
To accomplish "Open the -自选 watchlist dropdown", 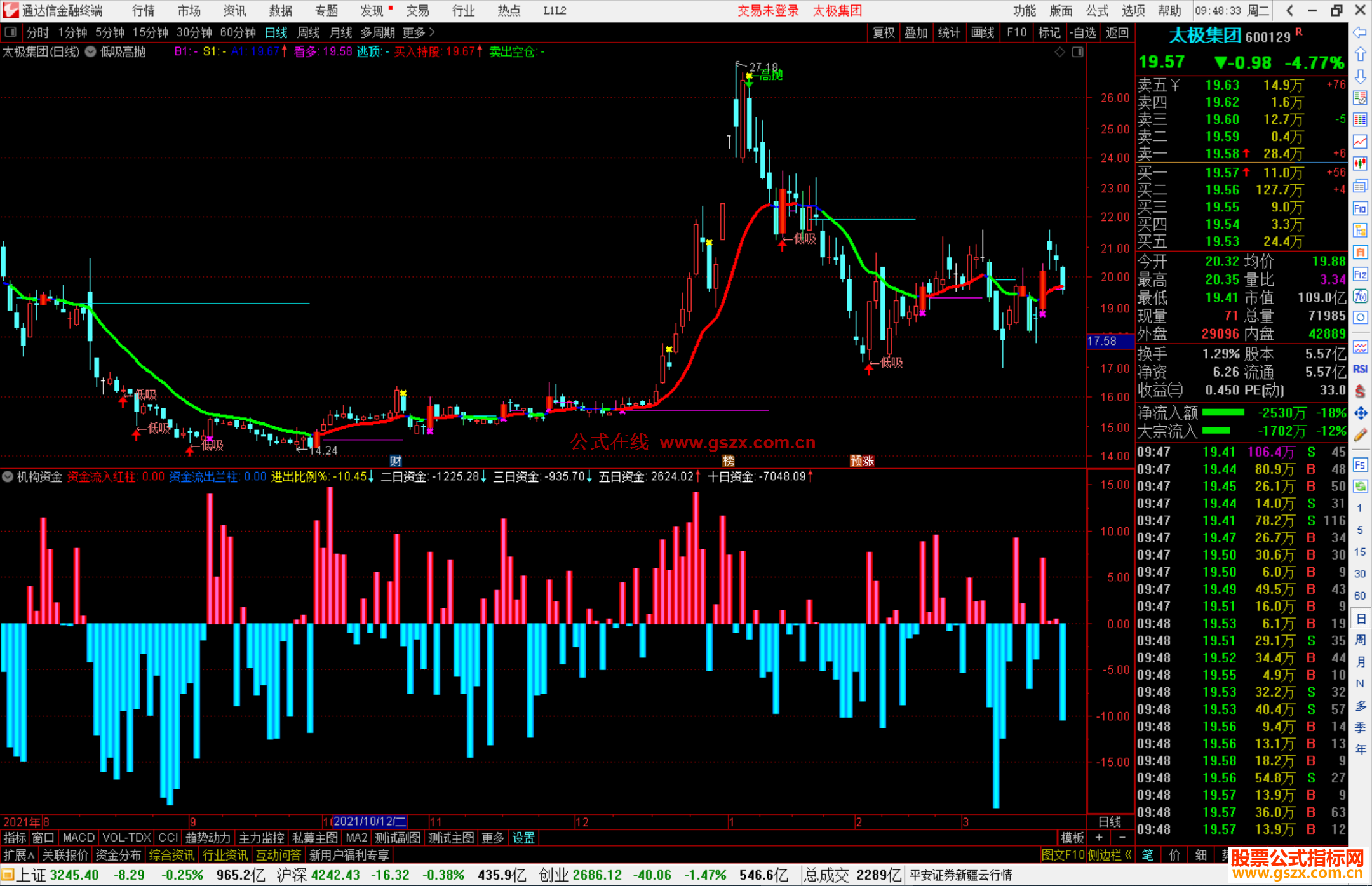I will pyautogui.click(x=1084, y=32).
